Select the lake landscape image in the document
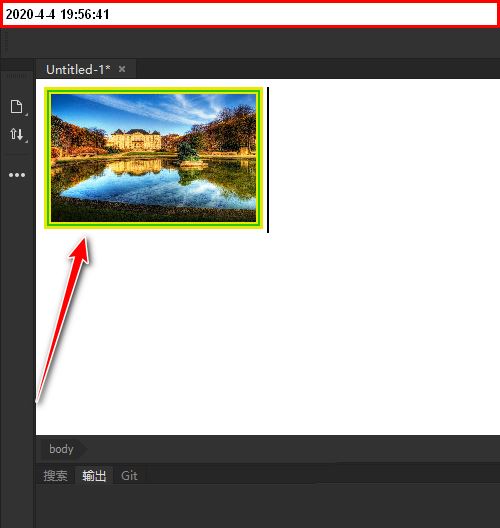 (154, 158)
